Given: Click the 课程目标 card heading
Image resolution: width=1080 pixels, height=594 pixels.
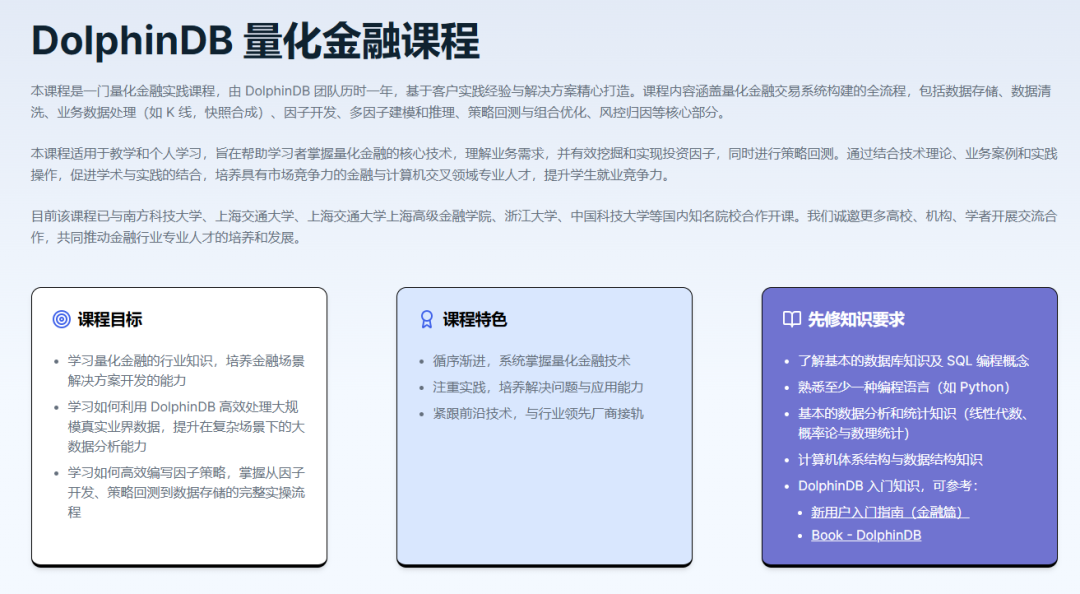Looking at the screenshot, I should coord(110,319).
